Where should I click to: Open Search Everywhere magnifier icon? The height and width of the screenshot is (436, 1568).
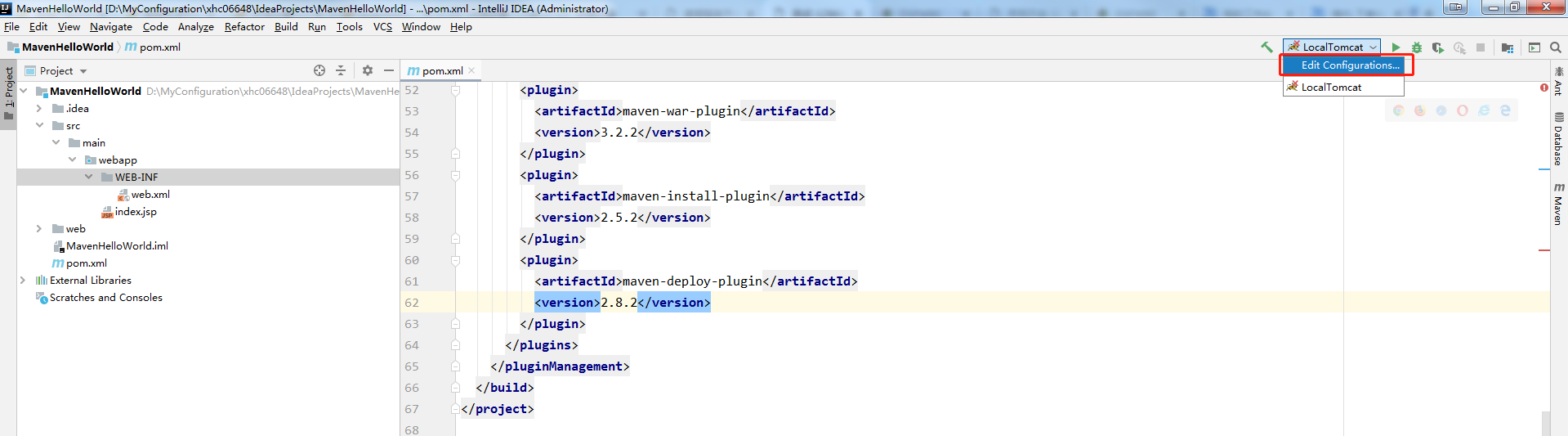tap(1556, 47)
